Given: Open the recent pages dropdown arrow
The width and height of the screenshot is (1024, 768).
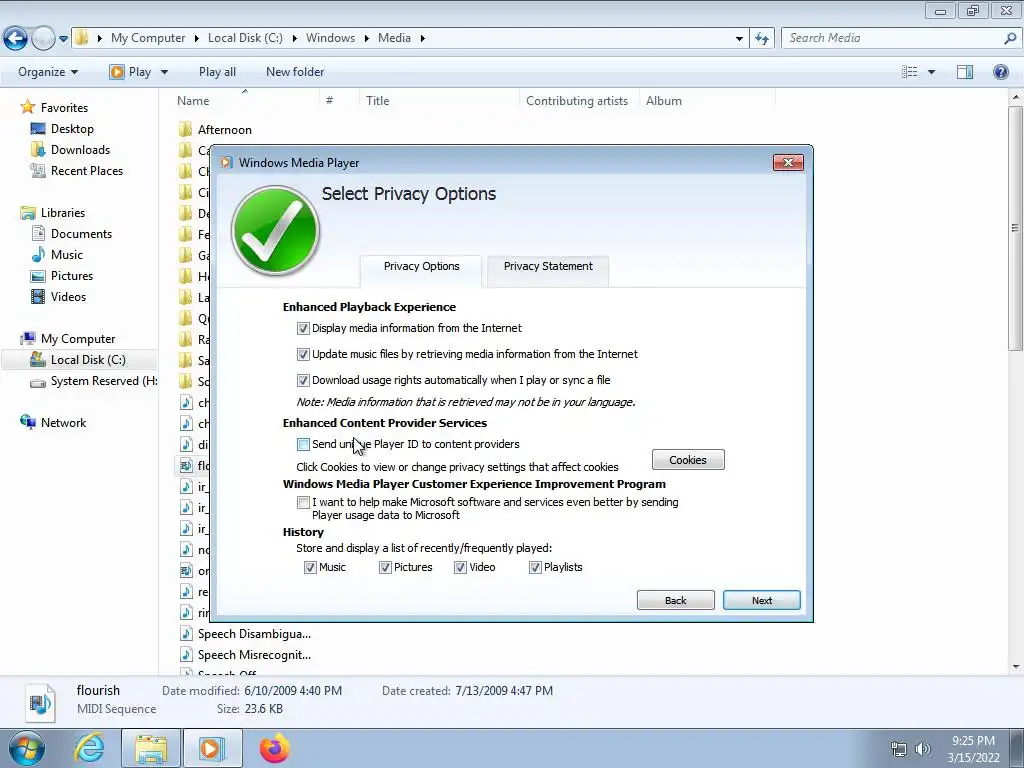Looking at the screenshot, I should 63,39.
